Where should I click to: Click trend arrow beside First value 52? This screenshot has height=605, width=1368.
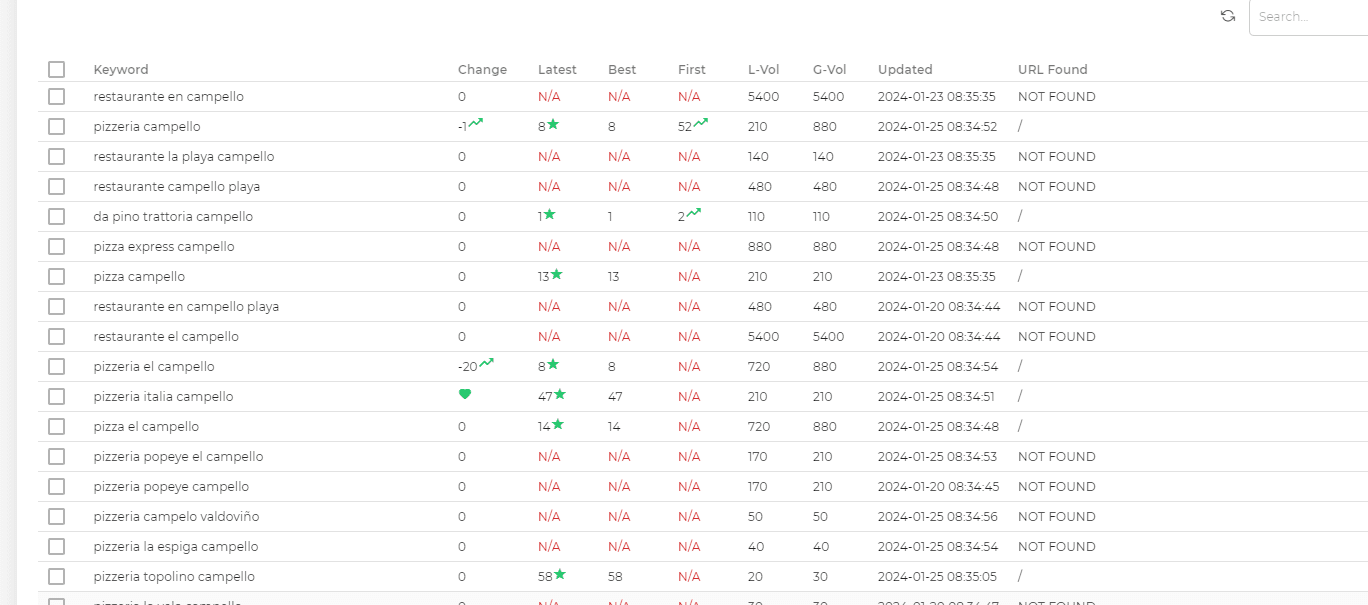click(x=701, y=123)
